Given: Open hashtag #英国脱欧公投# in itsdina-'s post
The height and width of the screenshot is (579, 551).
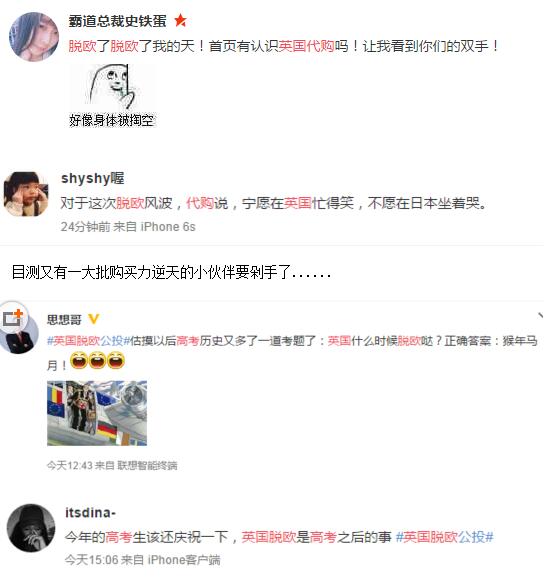Looking at the screenshot, I should pyautogui.click(x=444, y=537).
